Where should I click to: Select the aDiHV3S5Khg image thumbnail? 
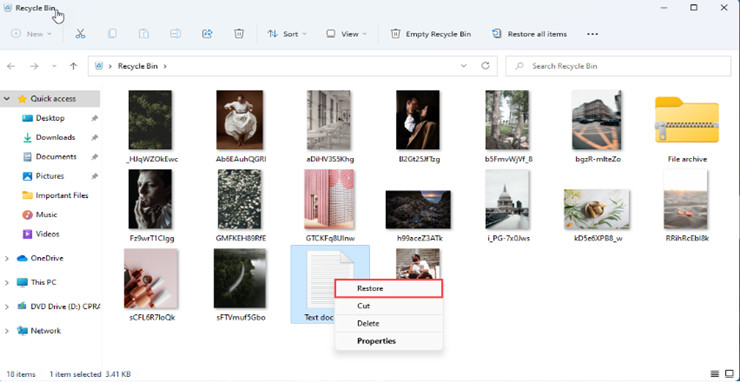(328, 120)
